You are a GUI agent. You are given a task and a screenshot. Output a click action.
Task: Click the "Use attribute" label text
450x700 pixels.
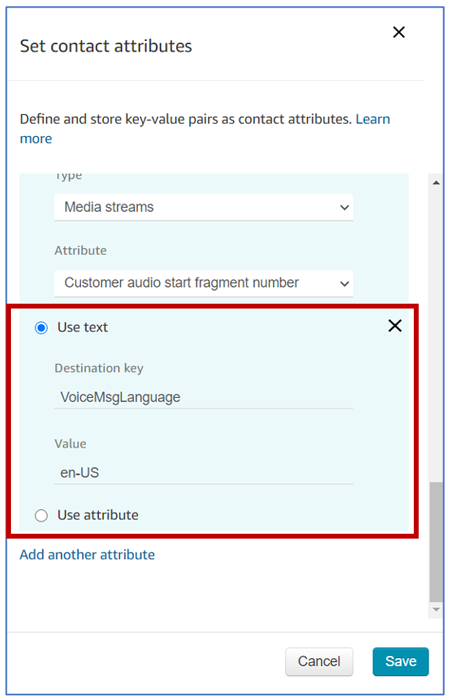tap(98, 515)
